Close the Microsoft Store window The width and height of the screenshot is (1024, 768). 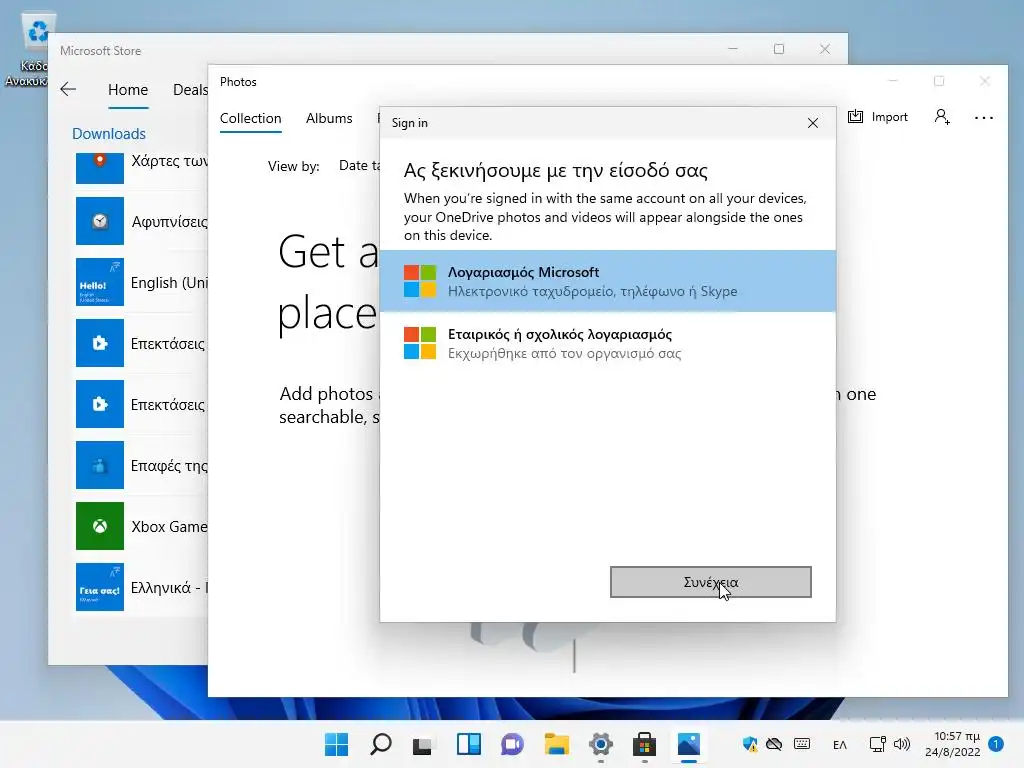825,49
